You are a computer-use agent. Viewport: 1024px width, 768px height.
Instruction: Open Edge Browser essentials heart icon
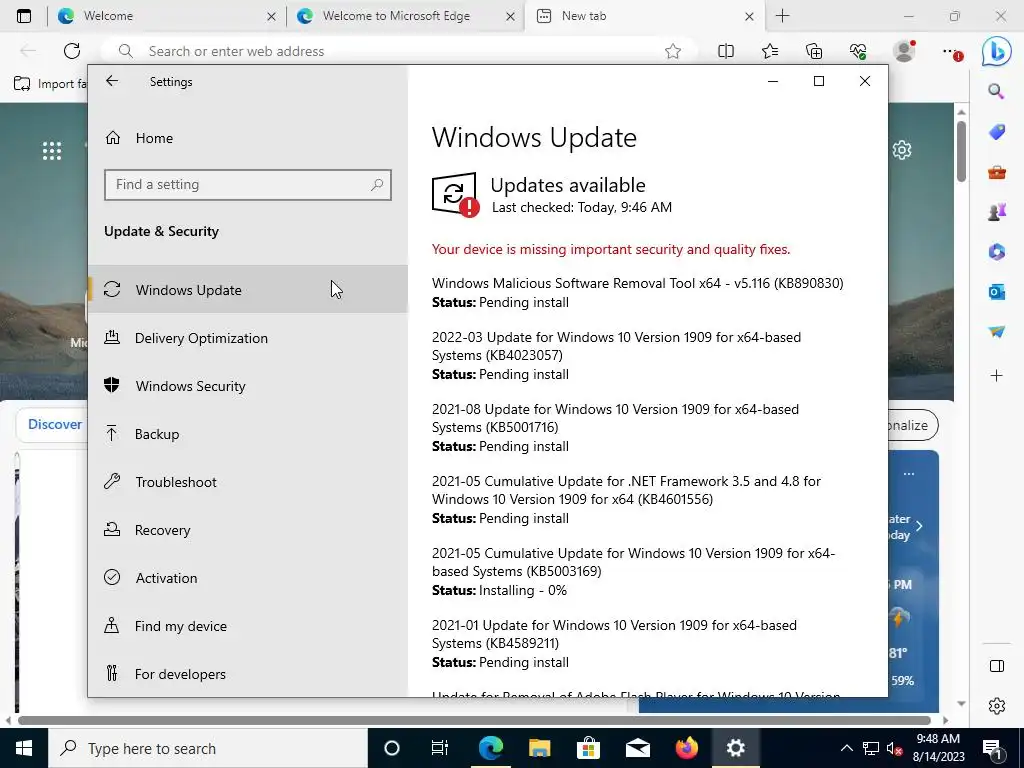(x=858, y=51)
